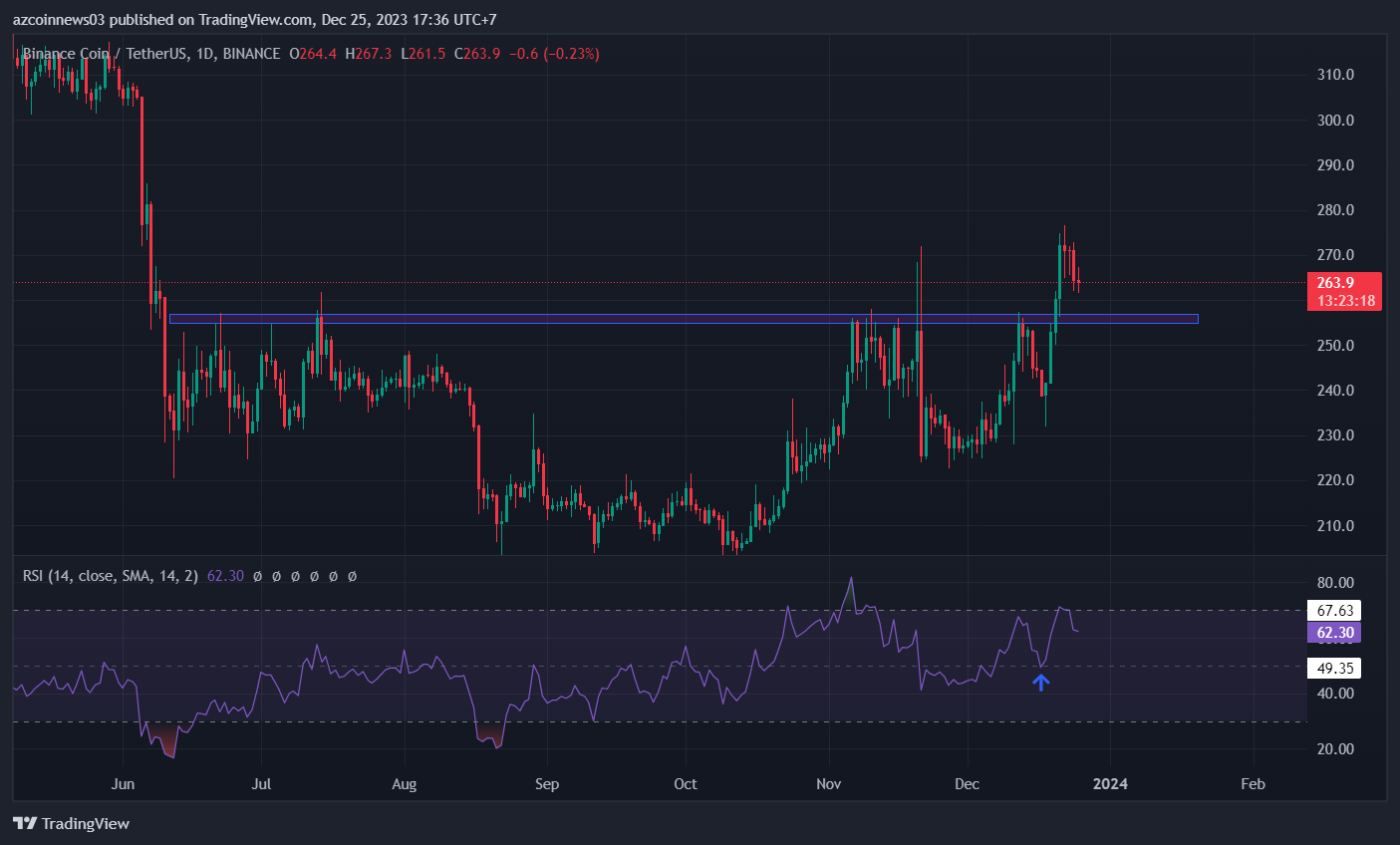The width and height of the screenshot is (1400, 845).
Task: Click the 250.0 price axis label
Action: pos(1335,346)
